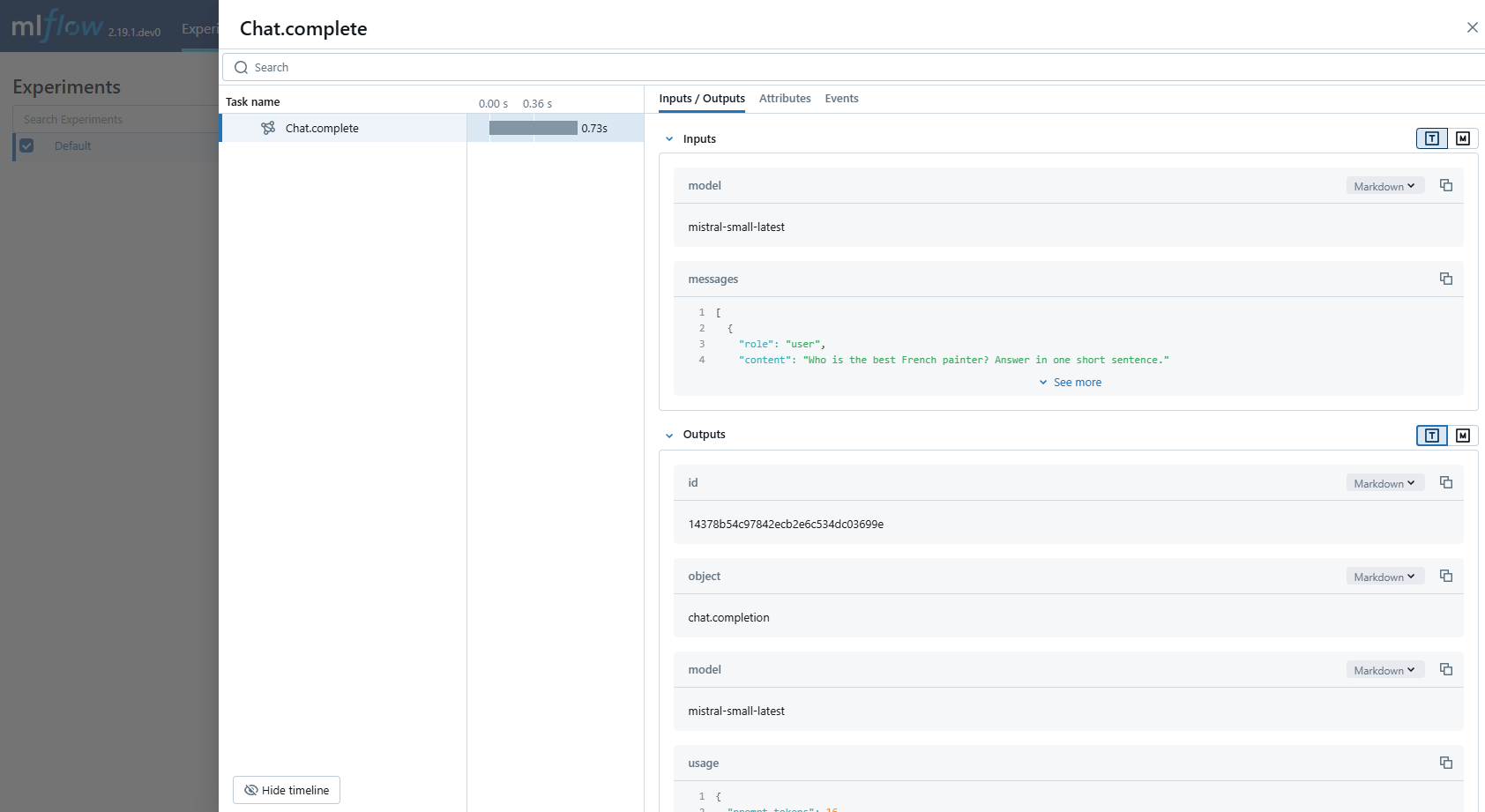Image resolution: width=1485 pixels, height=812 pixels.
Task: Copy the output model value
Action: [1445, 669]
